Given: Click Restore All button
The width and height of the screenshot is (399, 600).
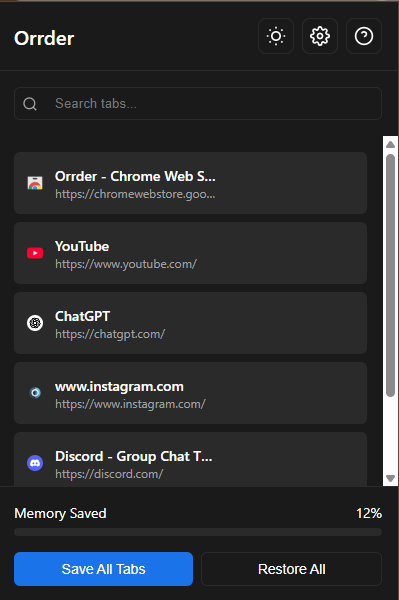Looking at the screenshot, I should pos(292,569).
